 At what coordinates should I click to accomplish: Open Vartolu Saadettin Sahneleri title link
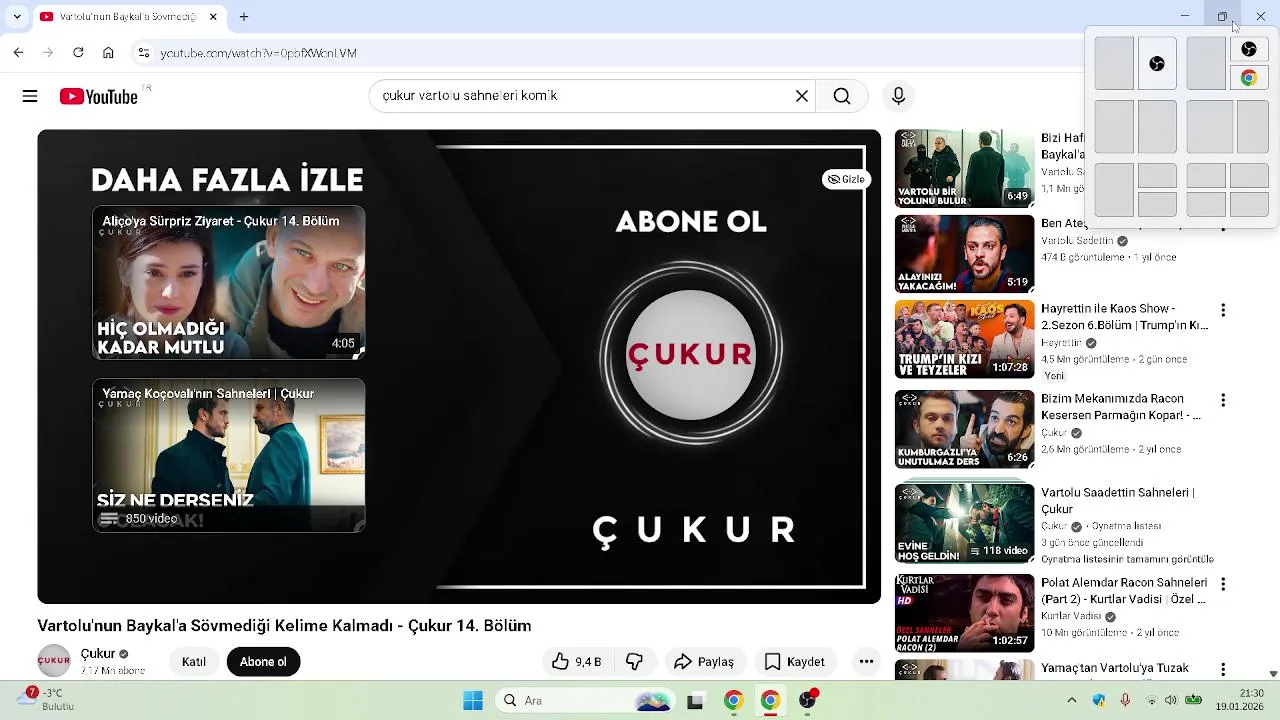pyautogui.click(x=1117, y=501)
